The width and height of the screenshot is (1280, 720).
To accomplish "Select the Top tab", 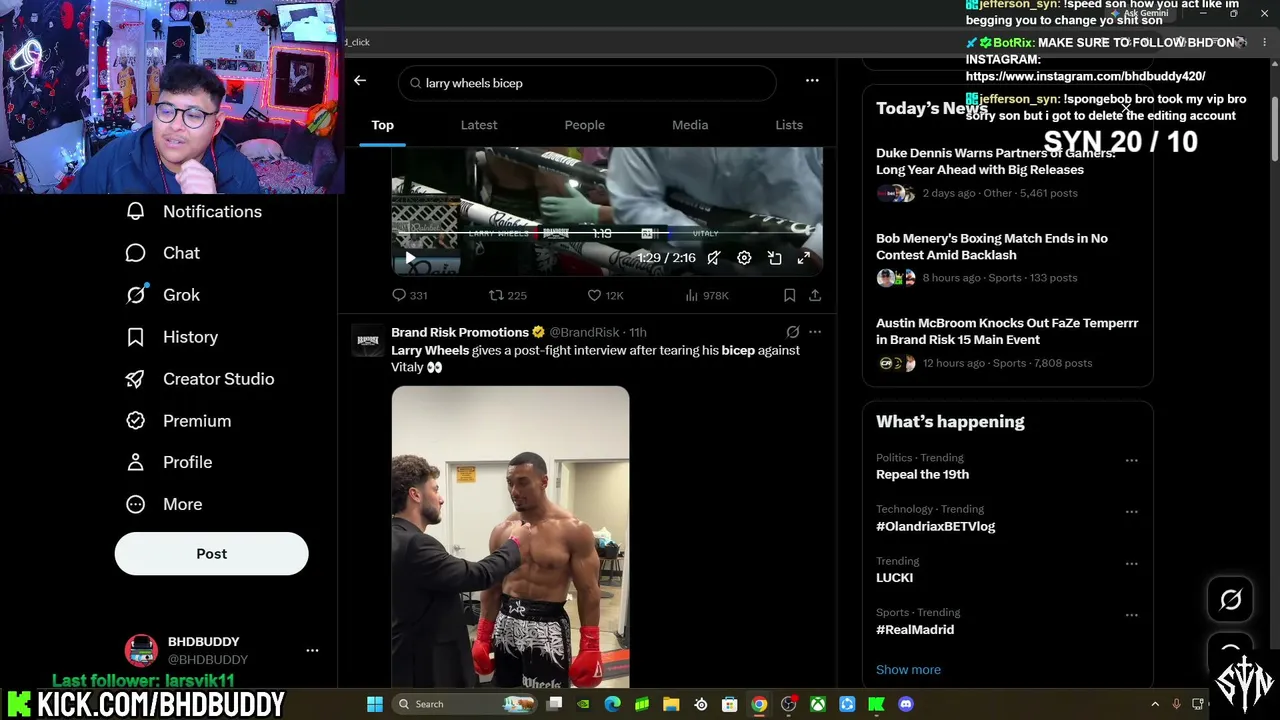I will point(383,125).
